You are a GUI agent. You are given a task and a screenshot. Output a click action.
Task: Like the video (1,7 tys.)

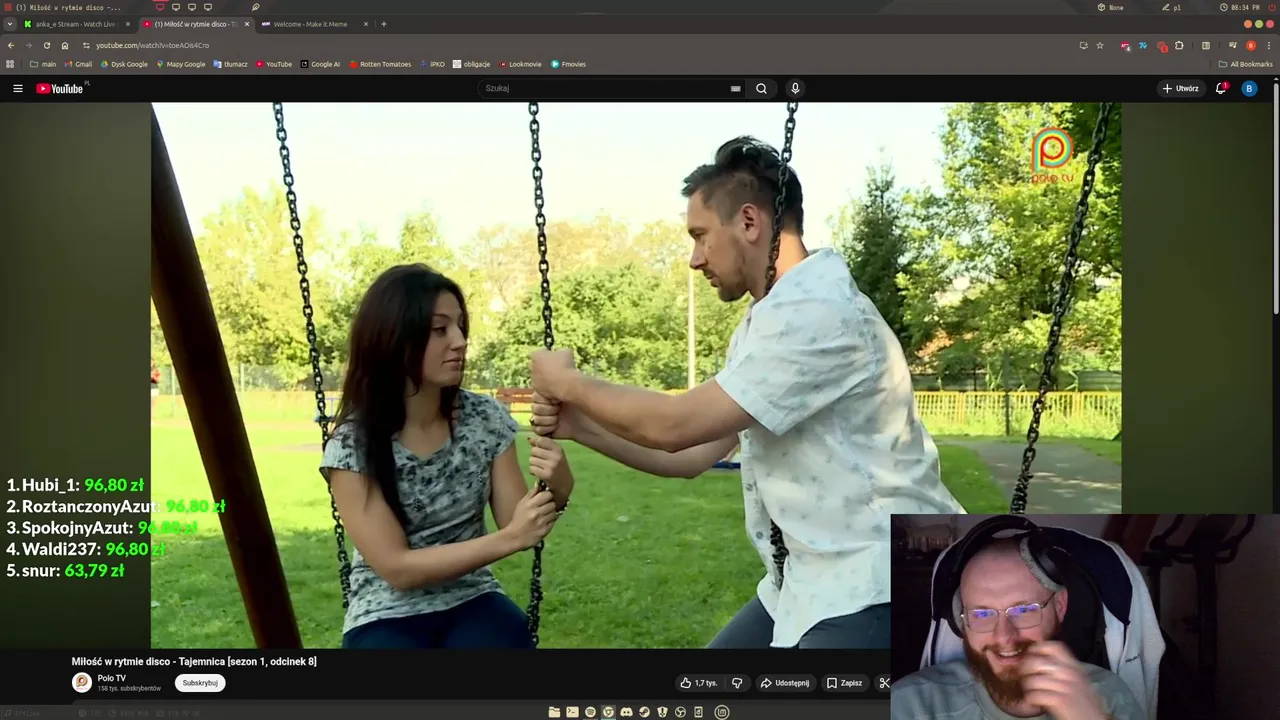(x=699, y=683)
